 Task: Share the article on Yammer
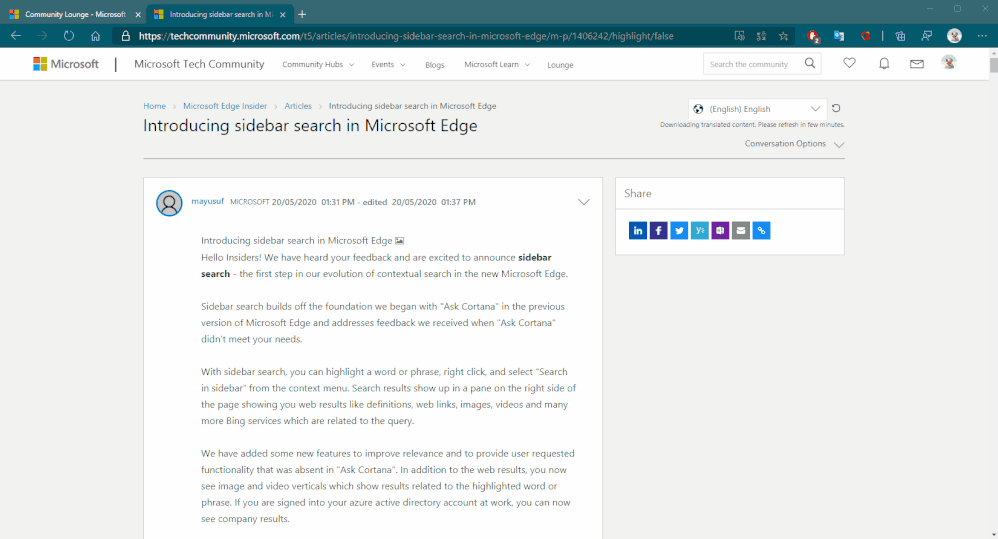(699, 230)
